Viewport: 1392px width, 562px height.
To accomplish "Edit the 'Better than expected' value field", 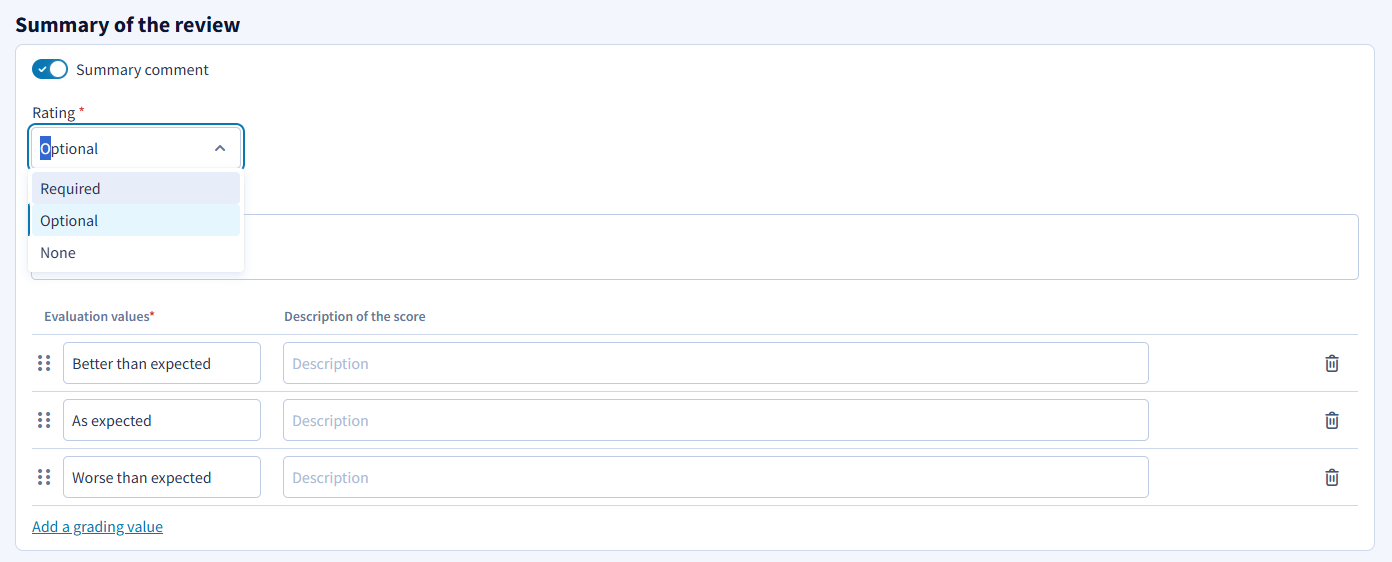I will click(x=162, y=363).
